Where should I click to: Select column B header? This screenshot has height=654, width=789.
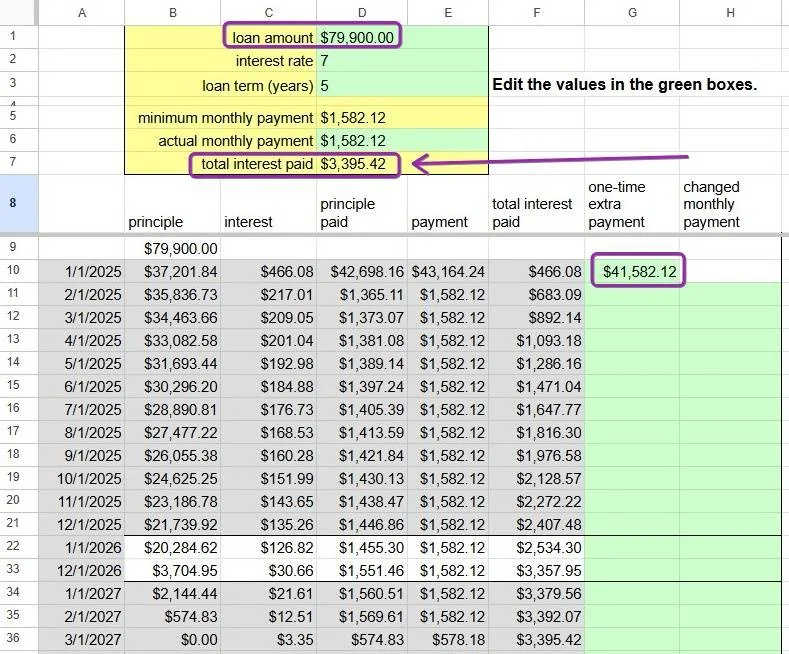pyautogui.click(x=173, y=13)
